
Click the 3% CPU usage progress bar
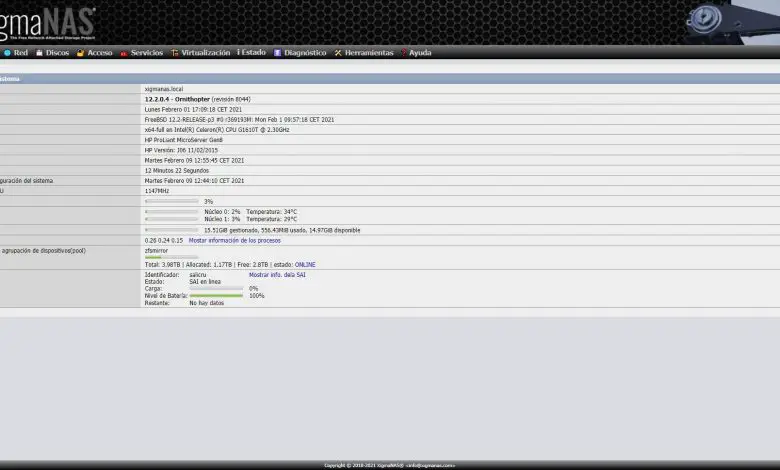172,201
